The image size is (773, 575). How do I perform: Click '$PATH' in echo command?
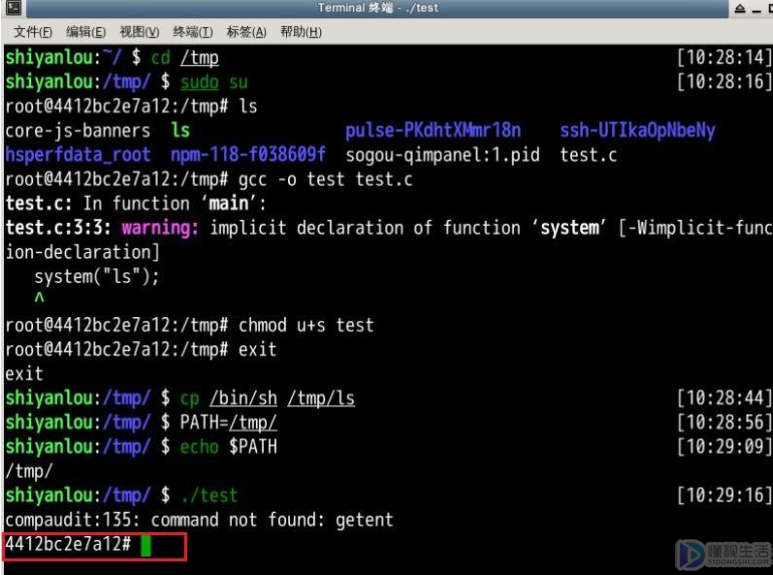(x=253, y=447)
